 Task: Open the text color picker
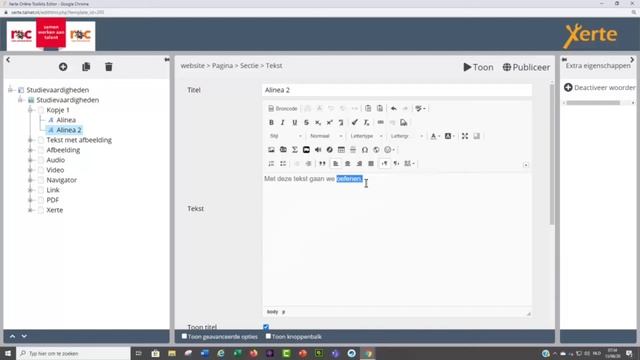(x=435, y=136)
